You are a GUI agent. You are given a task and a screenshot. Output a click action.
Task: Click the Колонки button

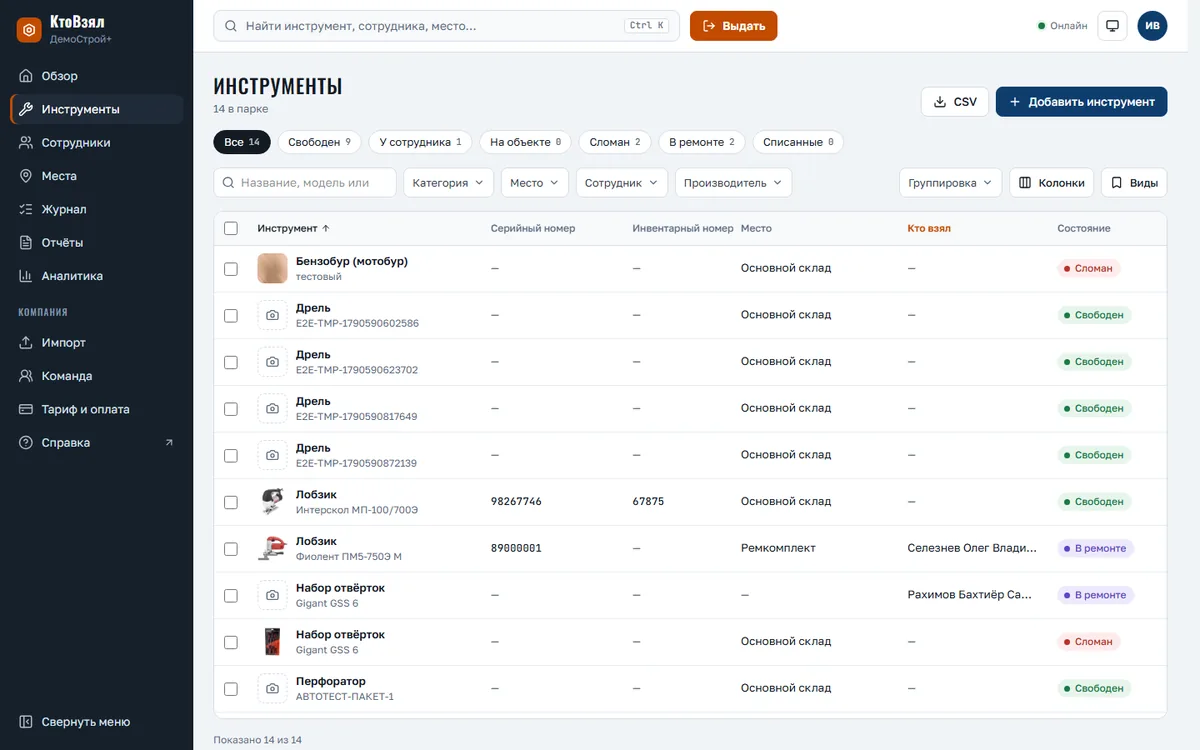coord(1051,183)
